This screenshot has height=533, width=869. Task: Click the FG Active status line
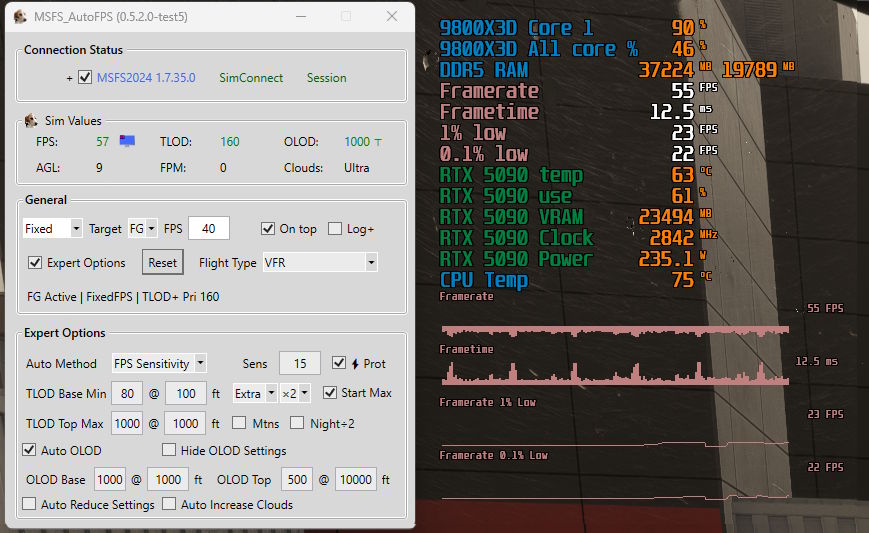pyautogui.click(x=123, y=296)
